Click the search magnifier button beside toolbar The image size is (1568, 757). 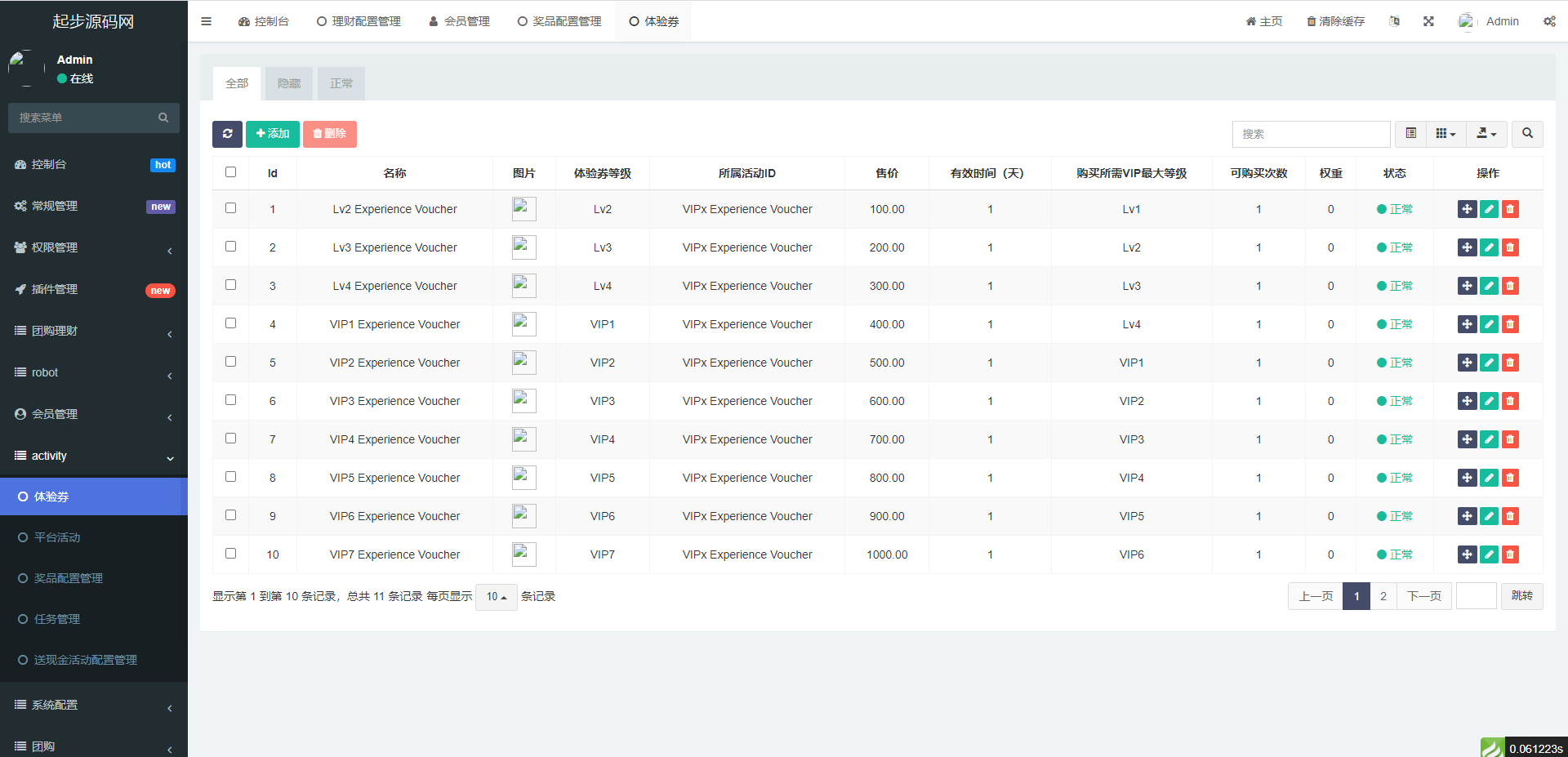point(1527,134)
